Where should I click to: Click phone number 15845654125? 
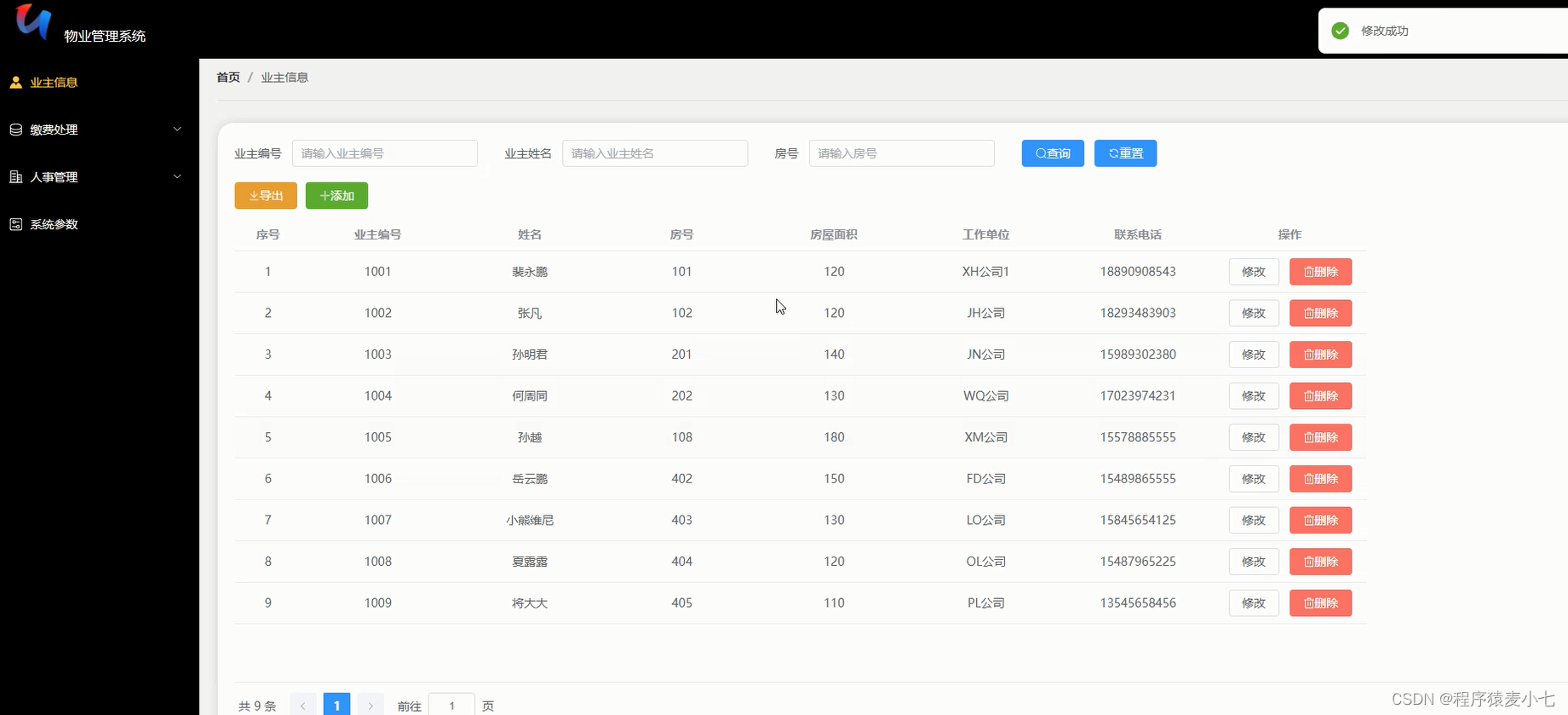pos(1138,520)
